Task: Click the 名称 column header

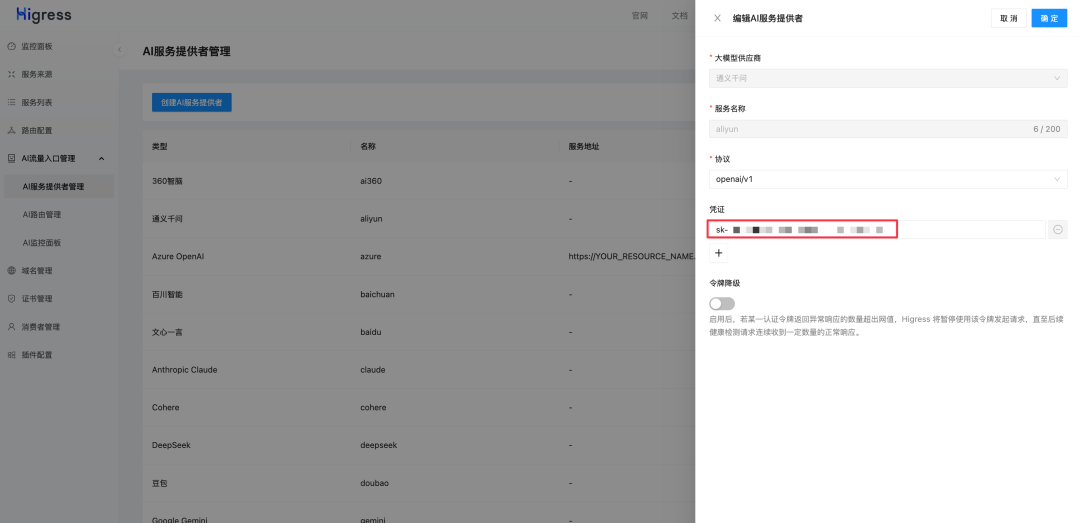Action: pyautogui.click(x=368, y=147)
